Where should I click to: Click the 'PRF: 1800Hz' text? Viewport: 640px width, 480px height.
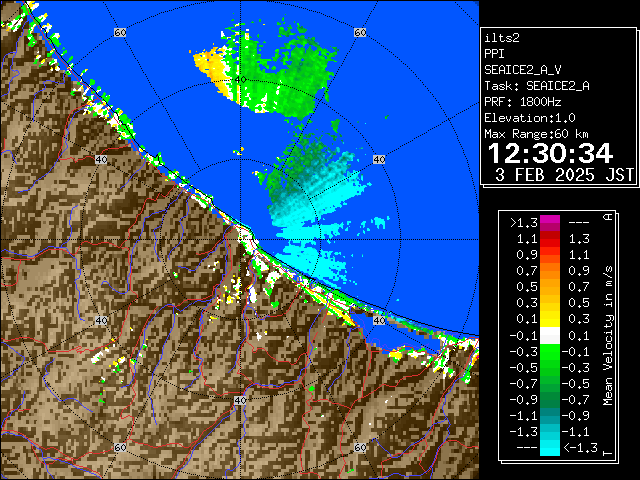click(523, 102)
